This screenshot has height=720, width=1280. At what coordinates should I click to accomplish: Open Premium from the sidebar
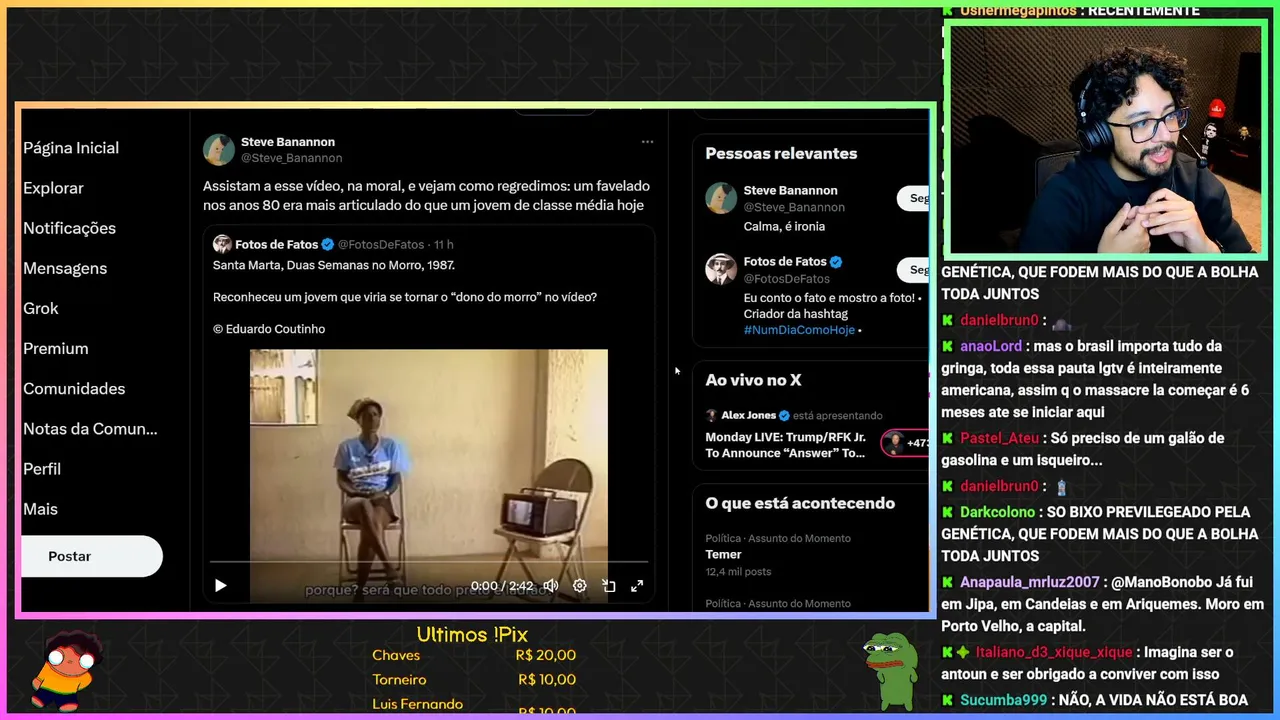56,348
